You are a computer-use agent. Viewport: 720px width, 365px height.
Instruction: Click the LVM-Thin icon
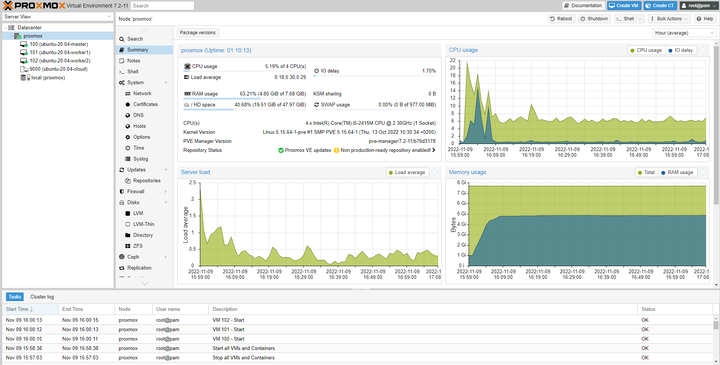(128, 224)
